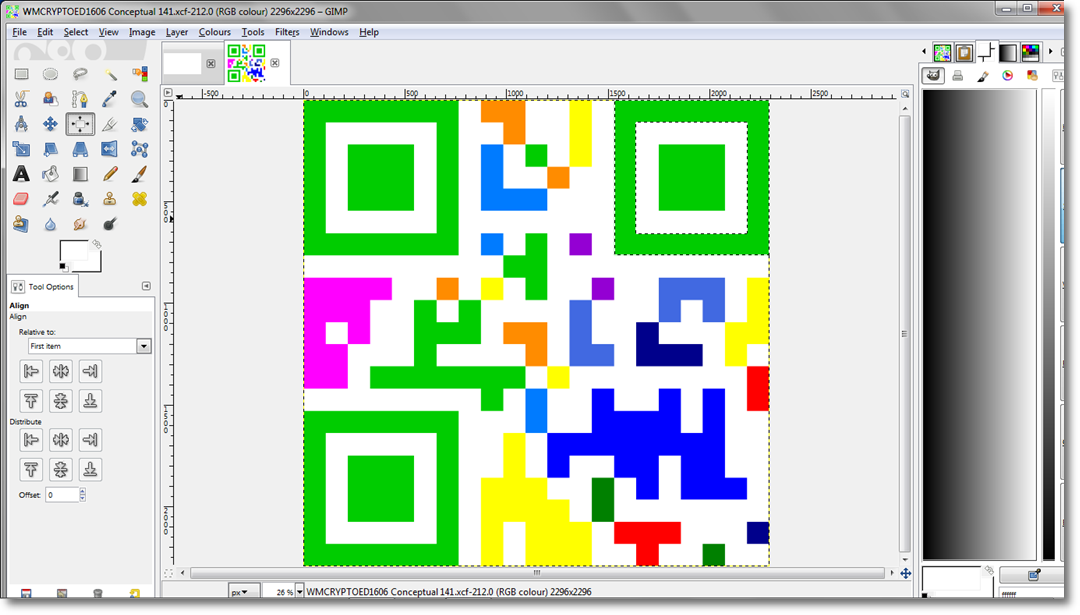Activate the Flip tool
The width and height of the screenshot is (1080, 615).
[110, 149]
